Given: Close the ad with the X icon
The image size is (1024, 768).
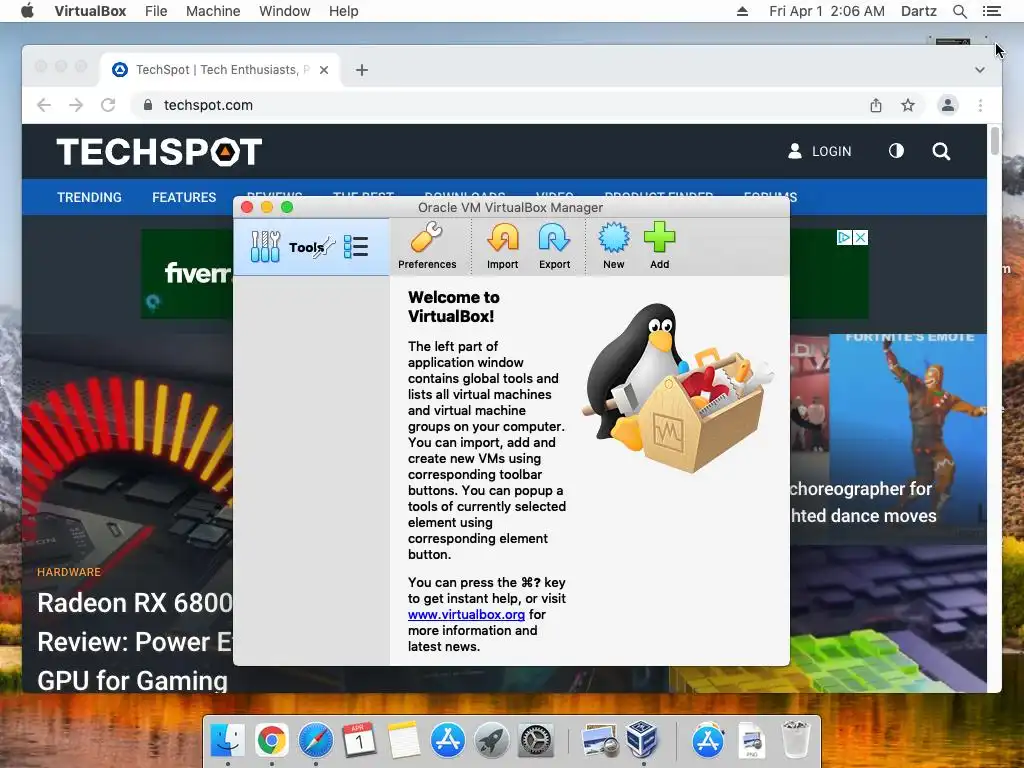Looking at the screenshot, I should 861,238.
